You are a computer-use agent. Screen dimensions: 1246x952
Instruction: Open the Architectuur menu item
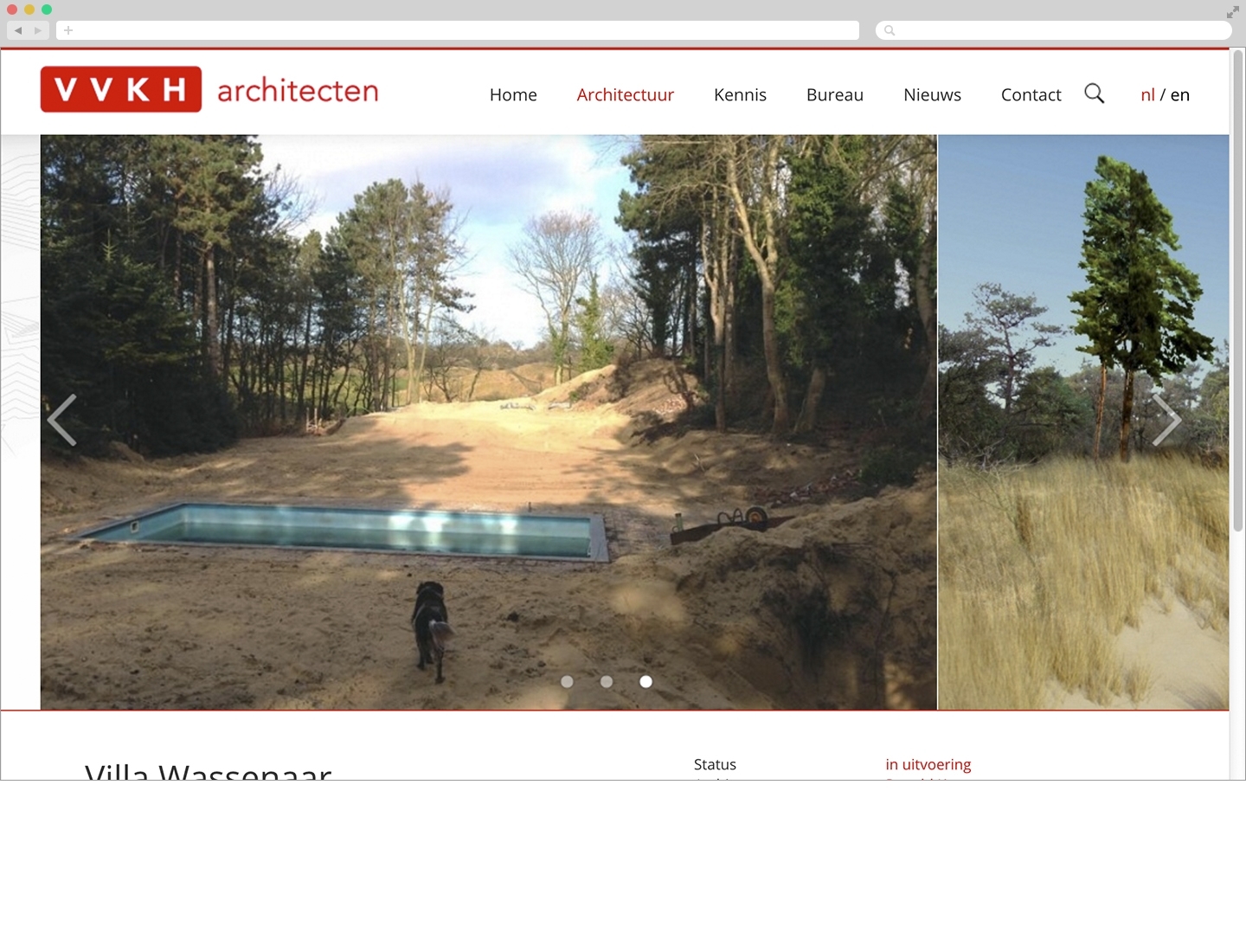pyautogui.click(x=625, y=95)
